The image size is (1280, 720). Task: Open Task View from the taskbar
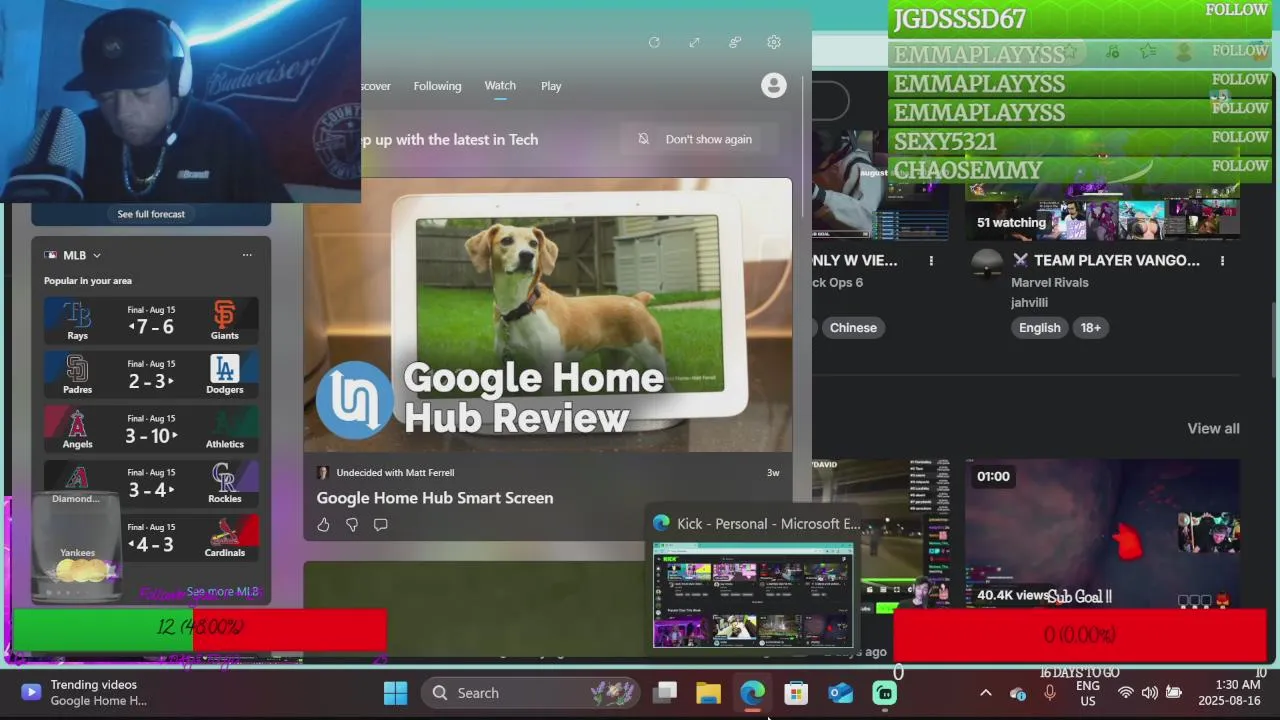(x=665, y=692)
